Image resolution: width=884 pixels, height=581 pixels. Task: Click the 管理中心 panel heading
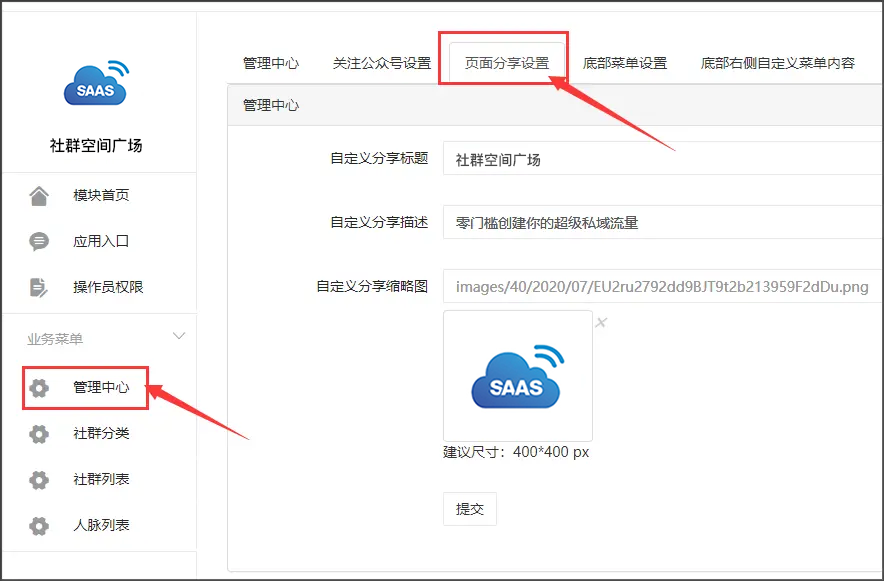271,105
